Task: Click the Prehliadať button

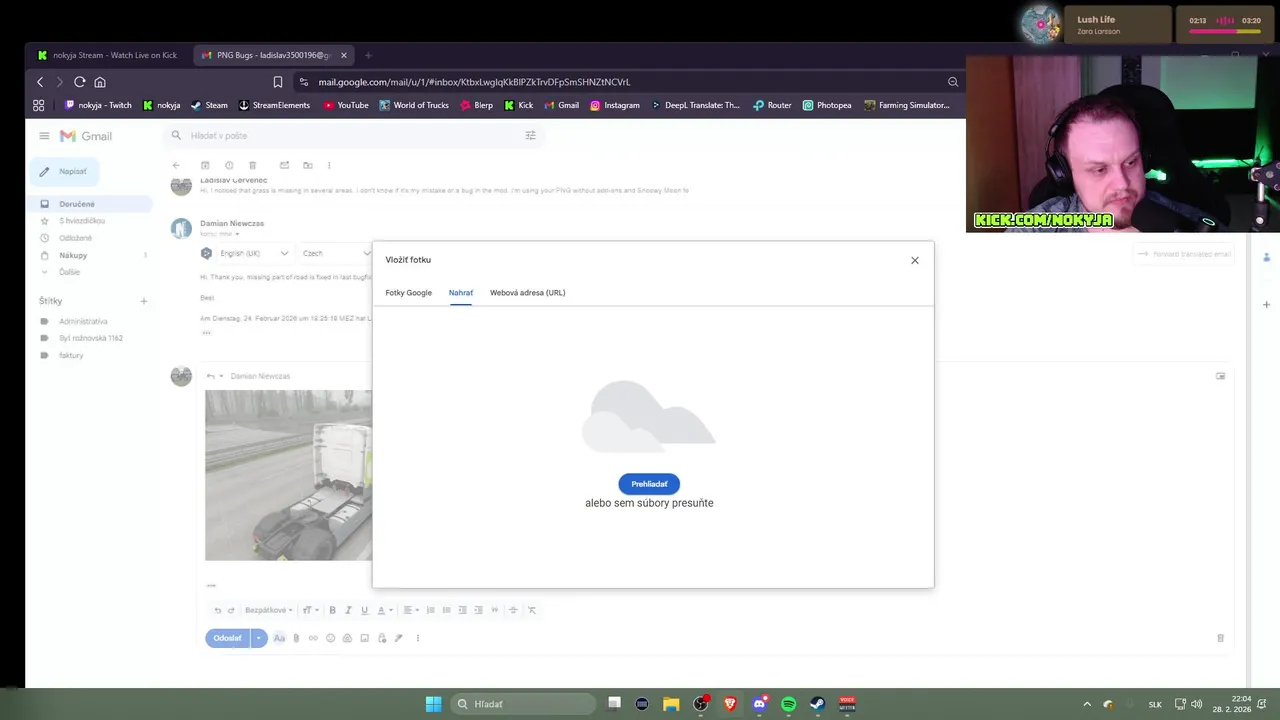Action: click(x=649, y=484)
